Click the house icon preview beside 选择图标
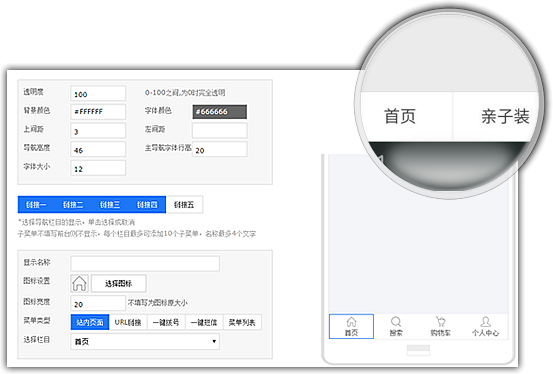Image resolution: width=553 pixels, height=374 pixels. [x=79, y=283]
